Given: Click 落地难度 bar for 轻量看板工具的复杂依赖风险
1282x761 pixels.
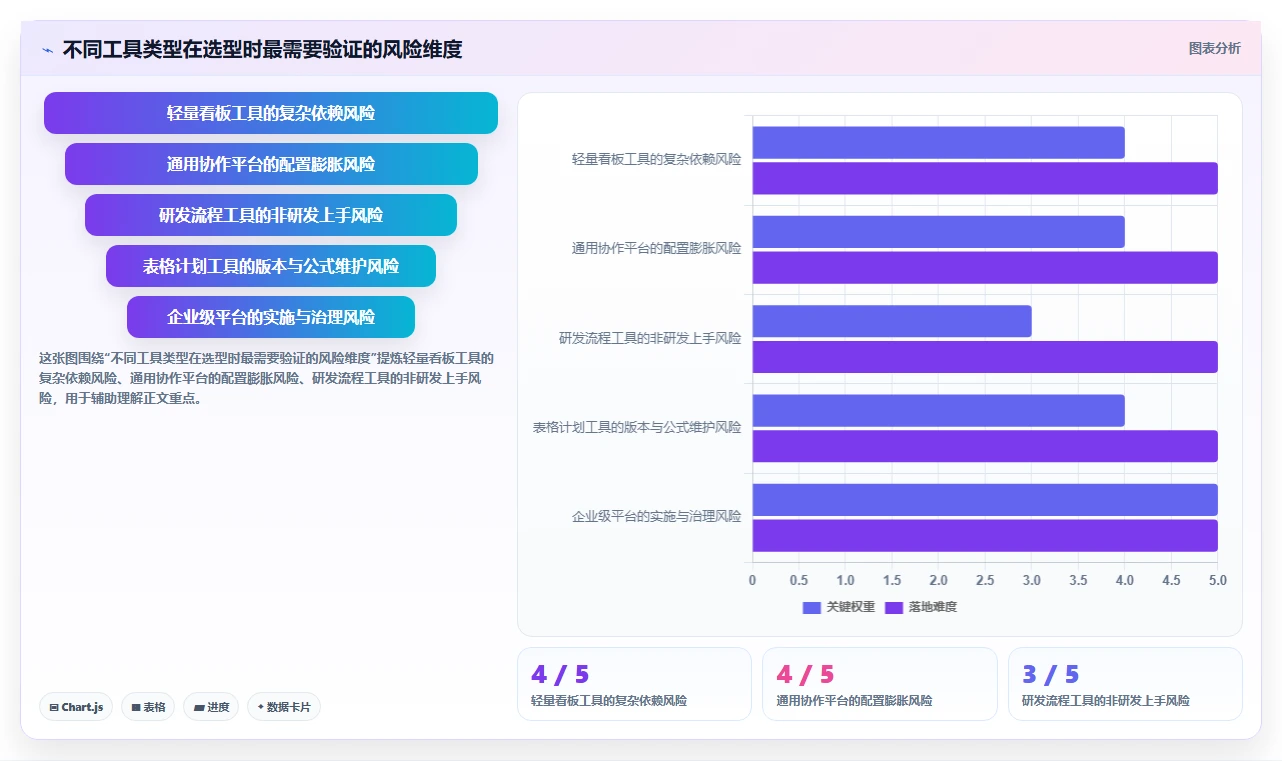Looking at the screenshot, I should 985,178.
